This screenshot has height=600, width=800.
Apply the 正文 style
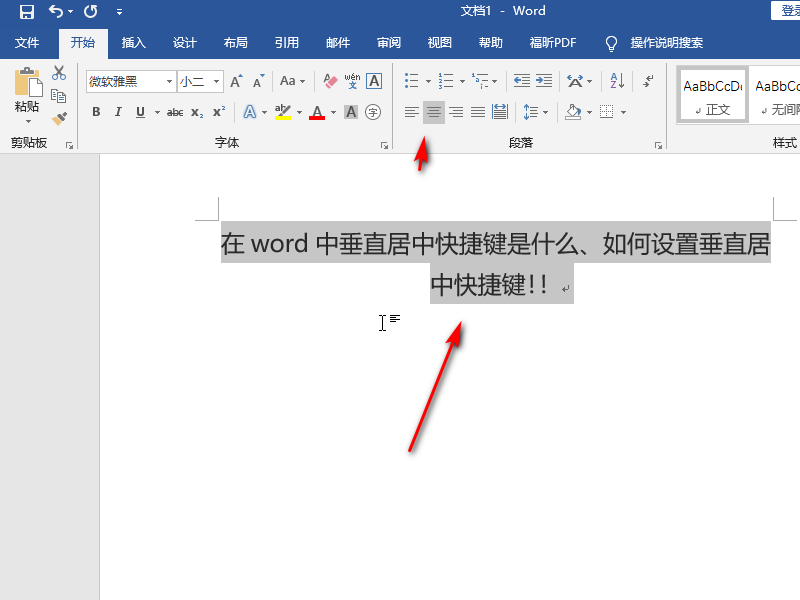[x=713, y=95]
